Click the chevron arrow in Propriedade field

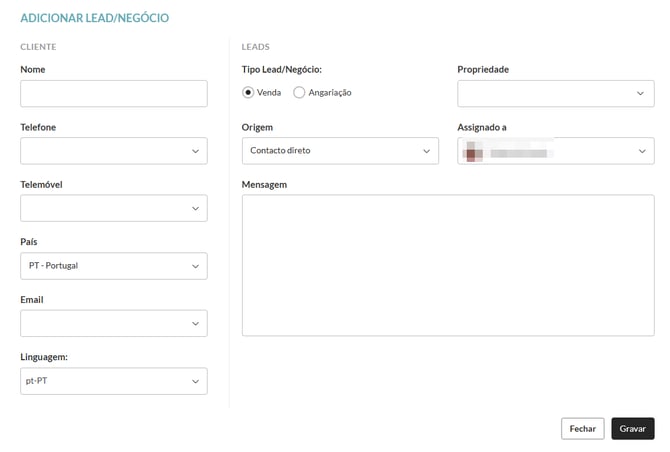[x=642, y=94]
